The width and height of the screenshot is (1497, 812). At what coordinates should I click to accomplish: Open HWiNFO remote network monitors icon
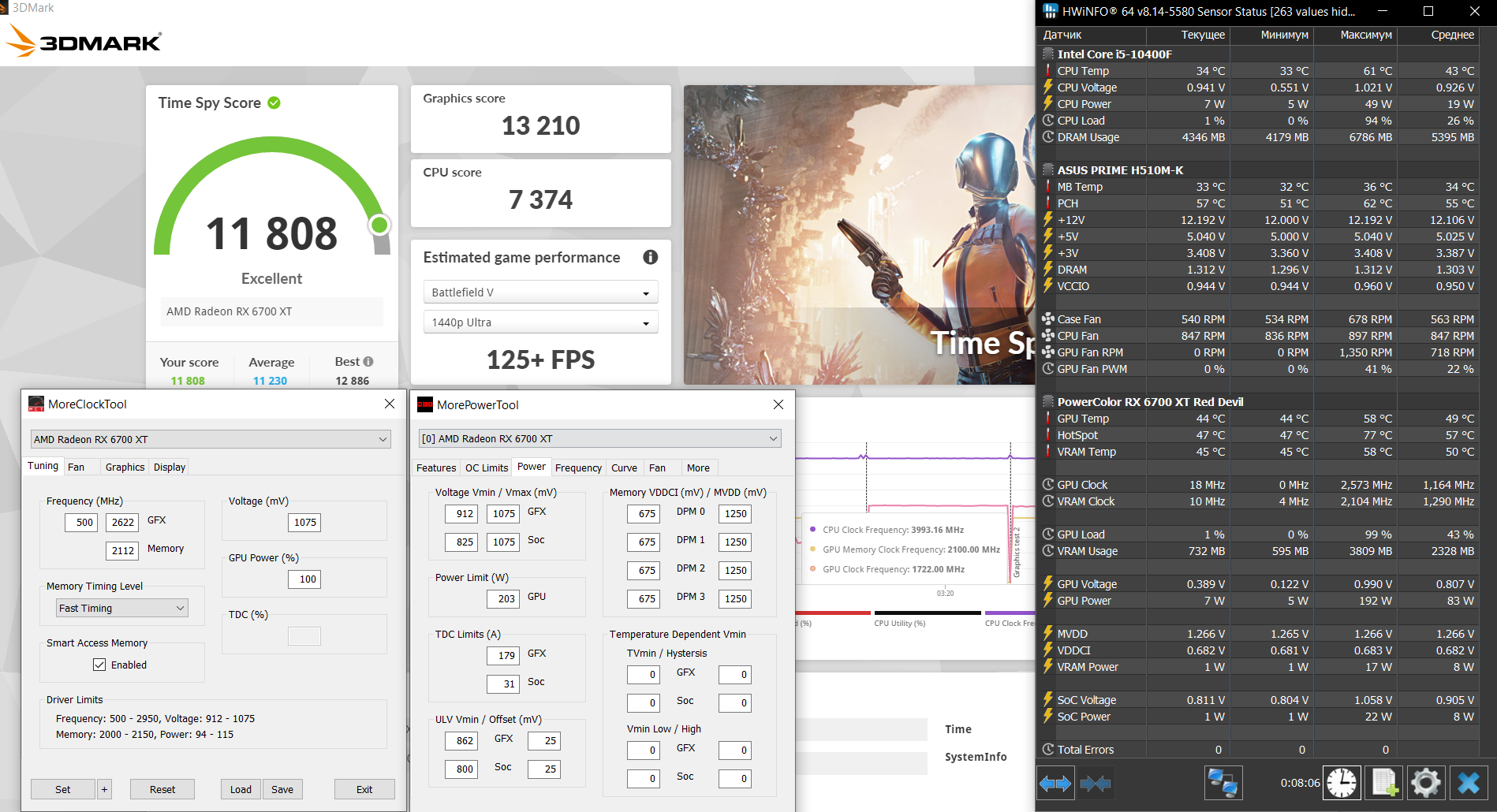tap(1223, 783)
